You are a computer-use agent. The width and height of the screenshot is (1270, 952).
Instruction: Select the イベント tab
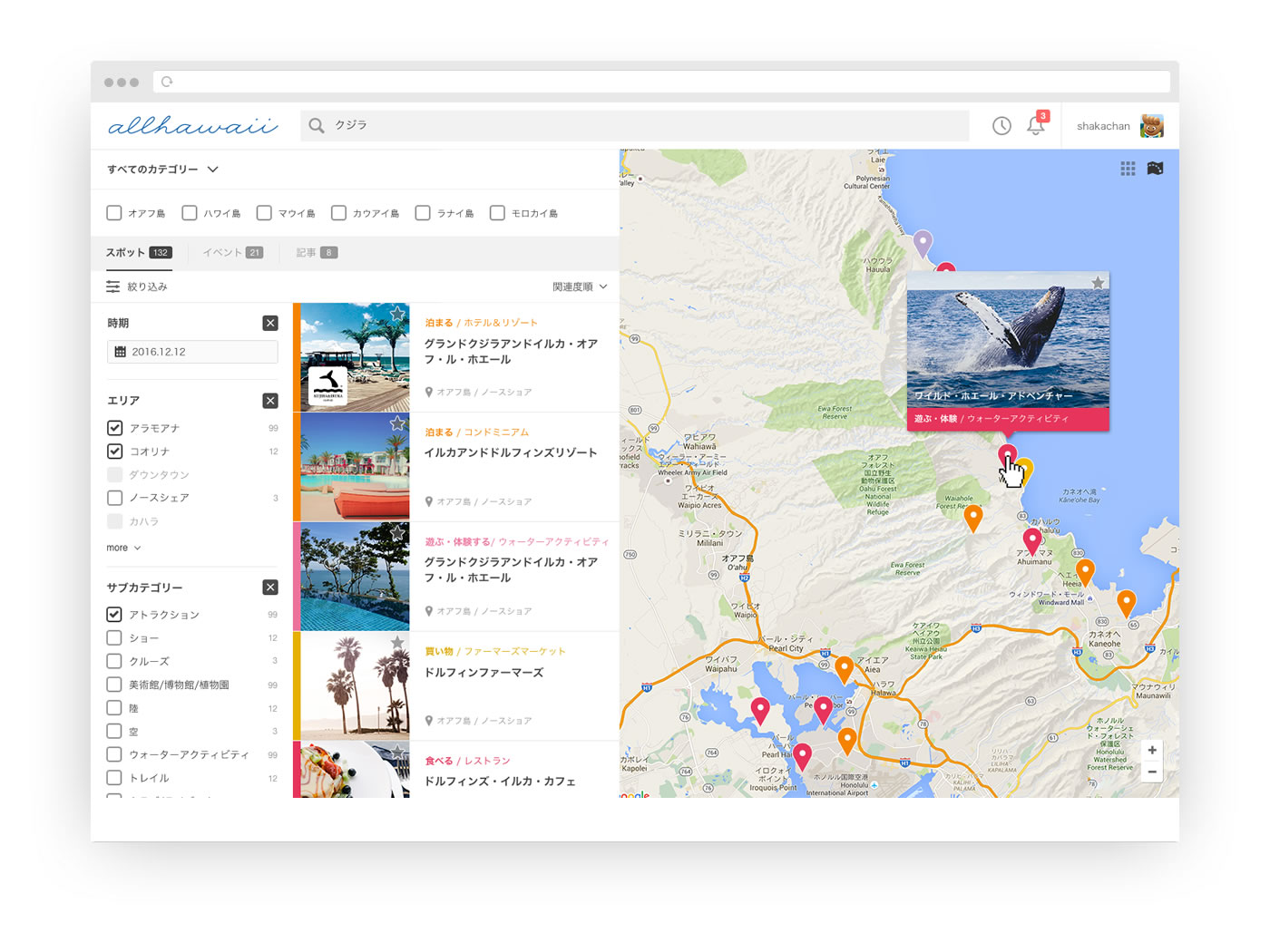233,253
